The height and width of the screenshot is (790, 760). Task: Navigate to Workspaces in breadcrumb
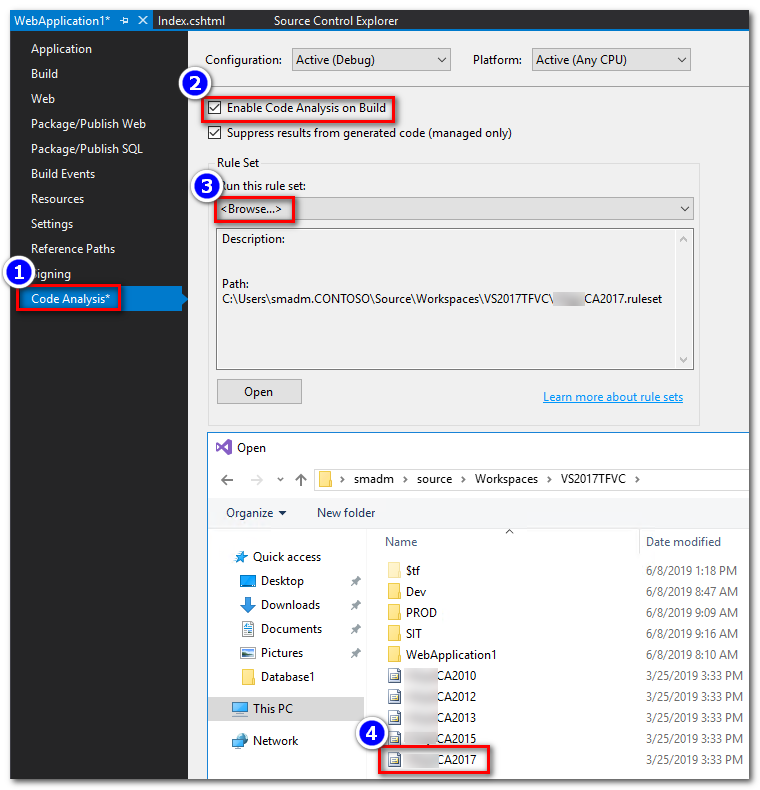pyautogui.click(x=506, y=479)
